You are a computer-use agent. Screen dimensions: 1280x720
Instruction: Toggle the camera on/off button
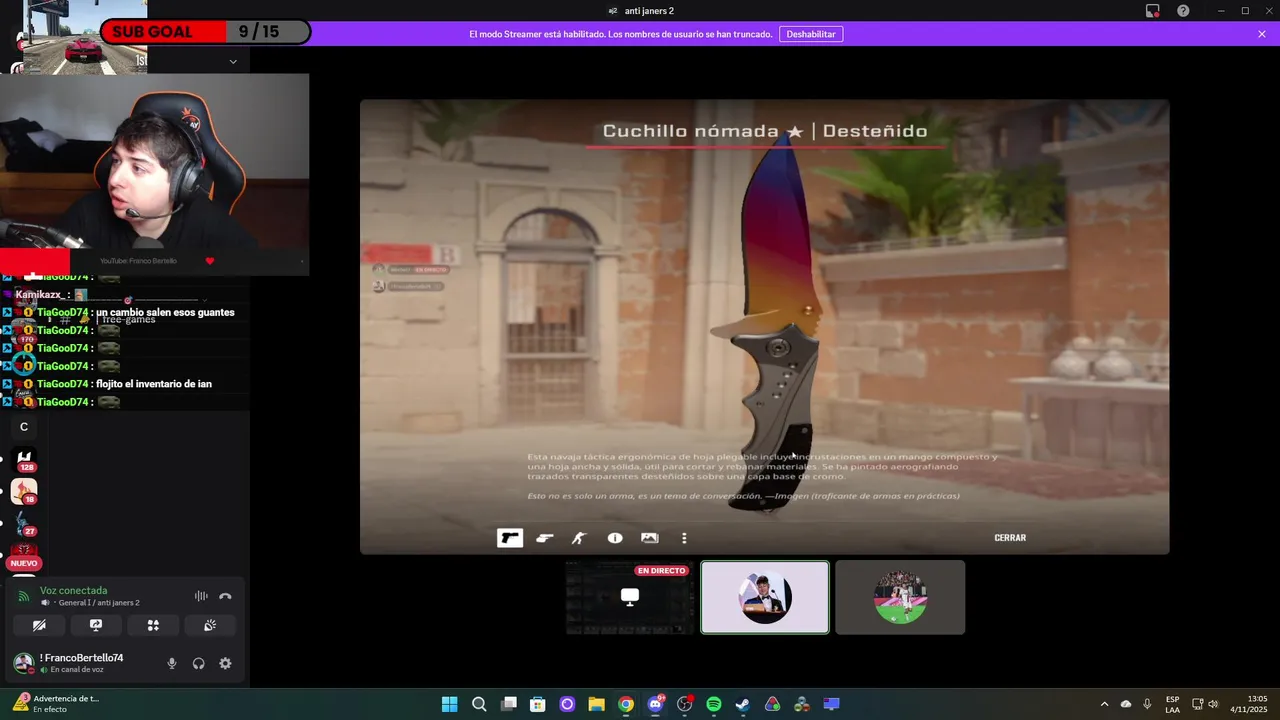tap(39, 625)
